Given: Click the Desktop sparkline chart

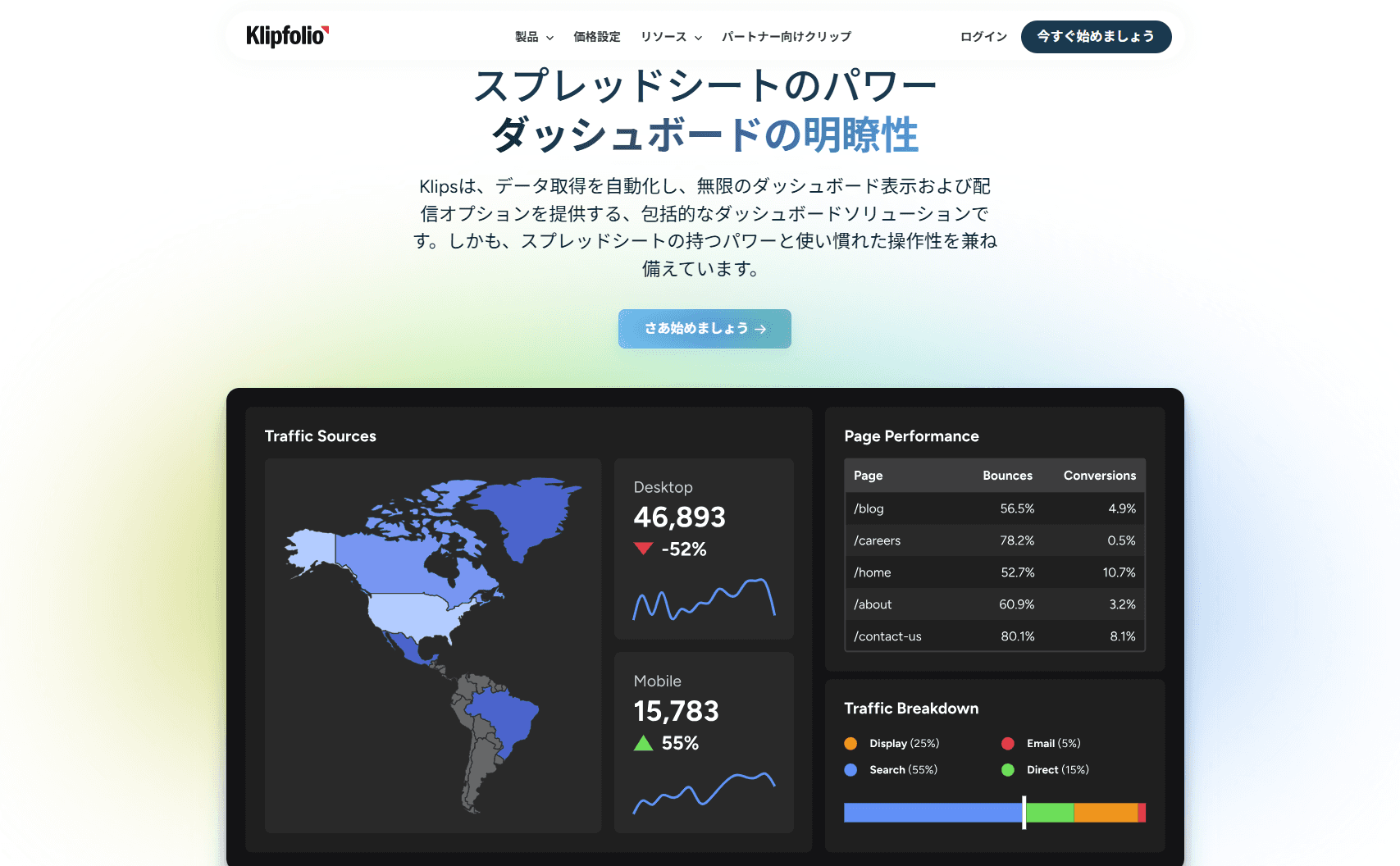Looking at the screenshot, I should coord(704,599).
